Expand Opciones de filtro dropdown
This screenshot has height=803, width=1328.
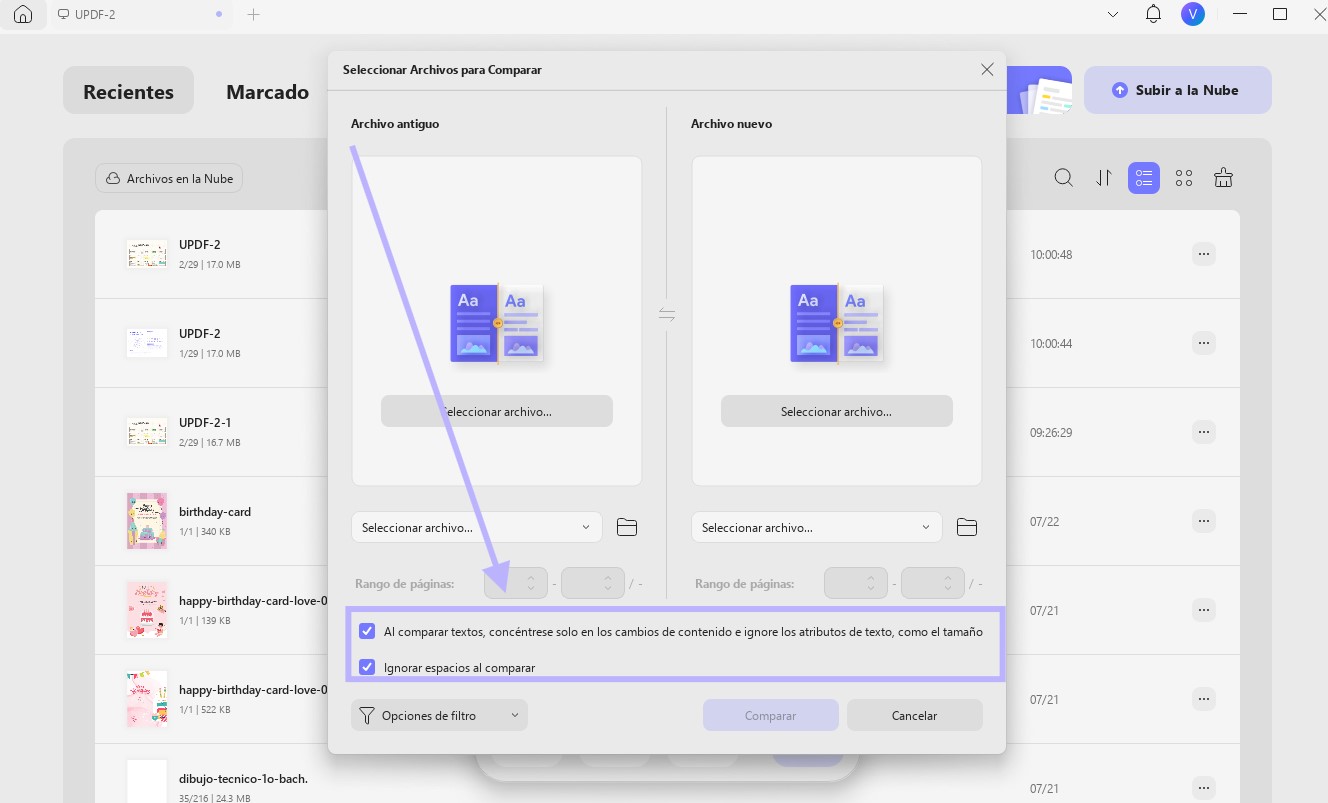click(439, 715)
